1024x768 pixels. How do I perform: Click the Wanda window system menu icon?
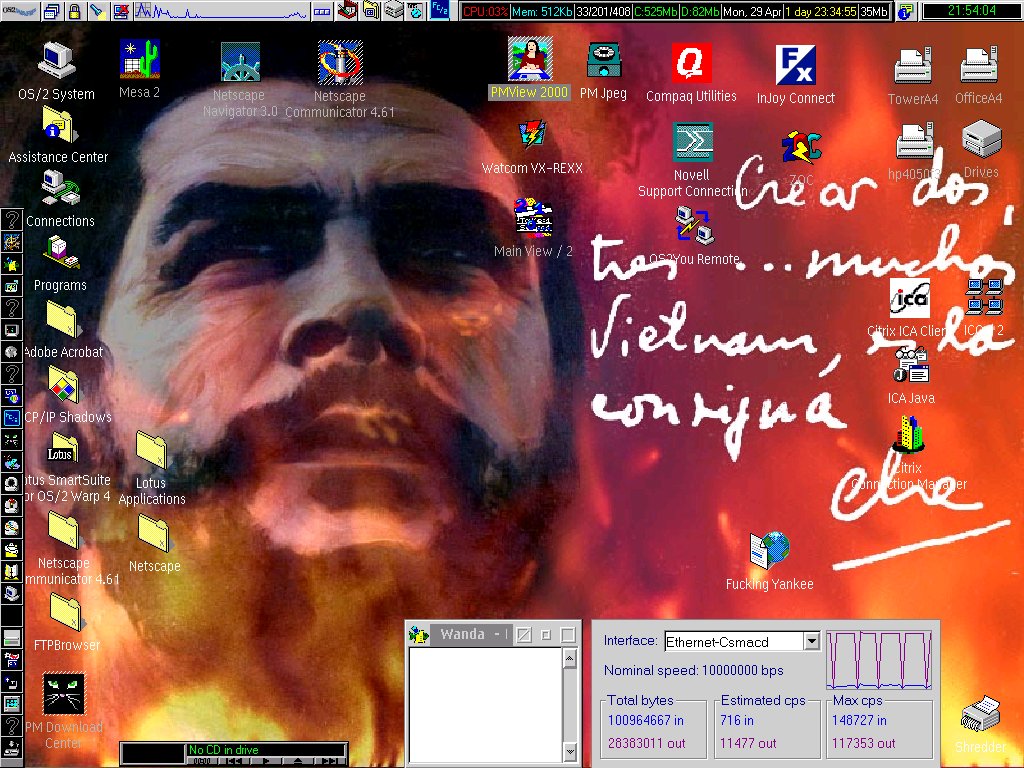(x=419, y=634)
